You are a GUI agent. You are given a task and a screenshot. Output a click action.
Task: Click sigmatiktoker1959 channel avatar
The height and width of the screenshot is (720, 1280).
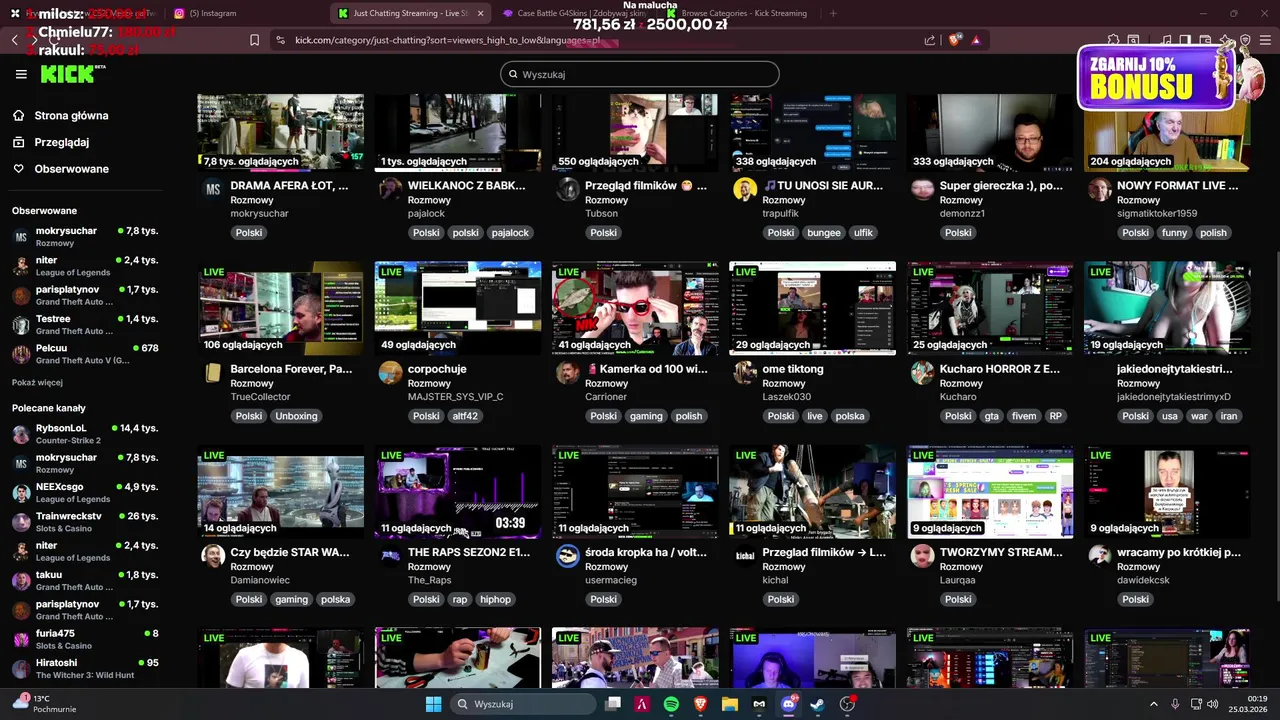1100,189
